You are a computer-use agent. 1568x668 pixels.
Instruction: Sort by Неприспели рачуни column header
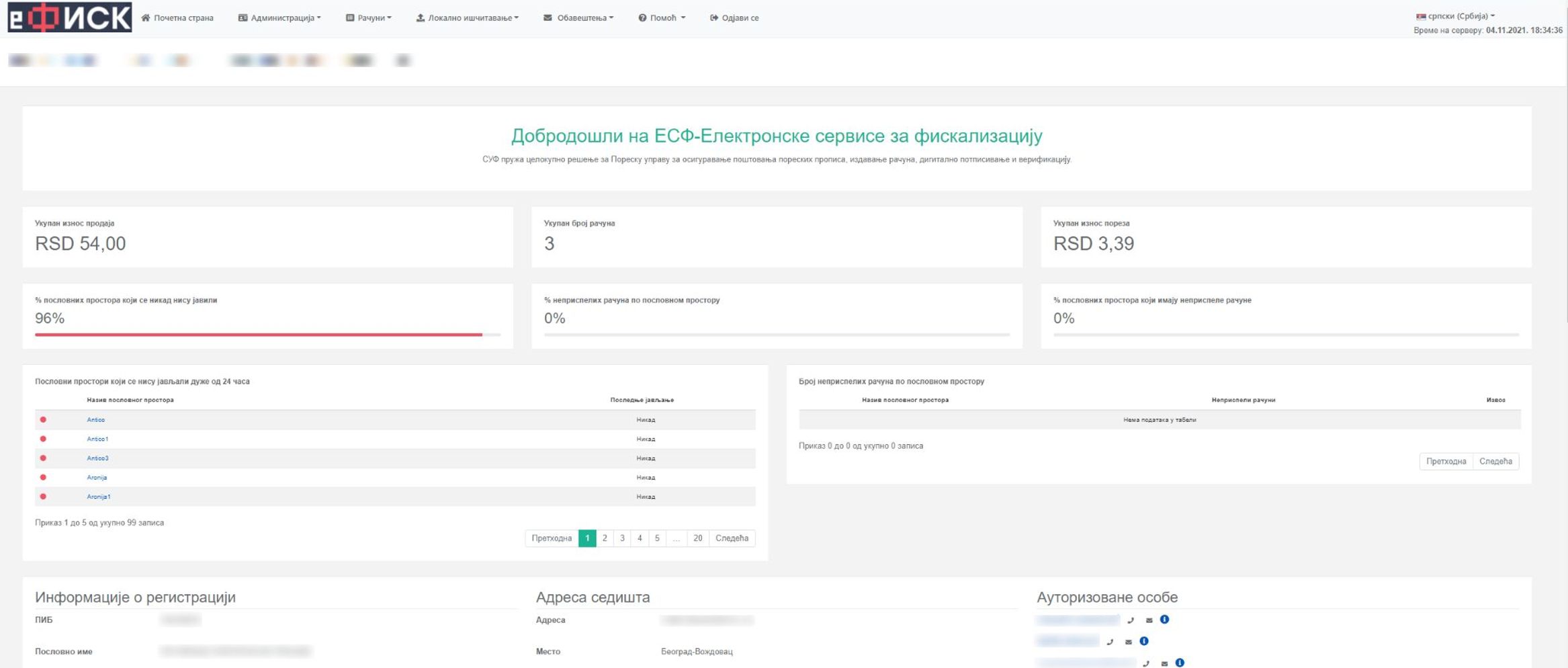[1243, 401]
